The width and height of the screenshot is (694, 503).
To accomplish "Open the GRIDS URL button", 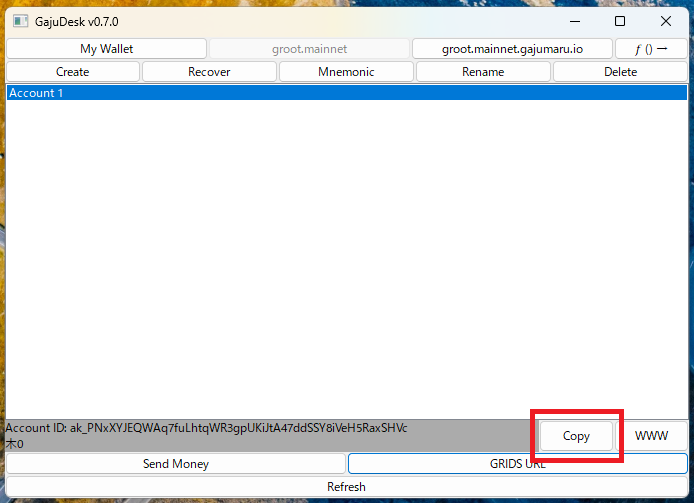I will point(517,464).
